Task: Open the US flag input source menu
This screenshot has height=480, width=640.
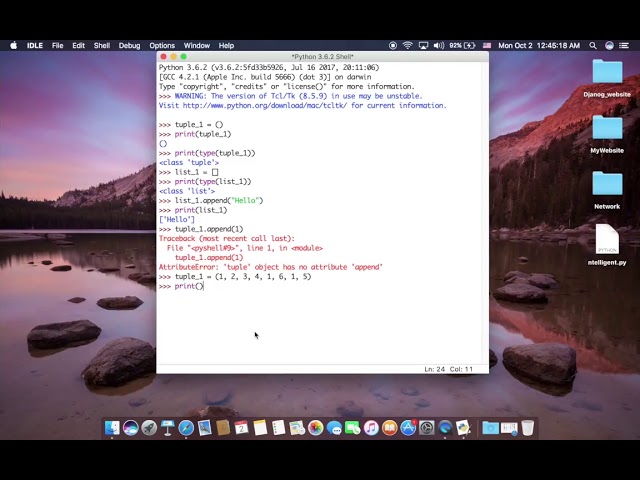Action: pos(487,45)
